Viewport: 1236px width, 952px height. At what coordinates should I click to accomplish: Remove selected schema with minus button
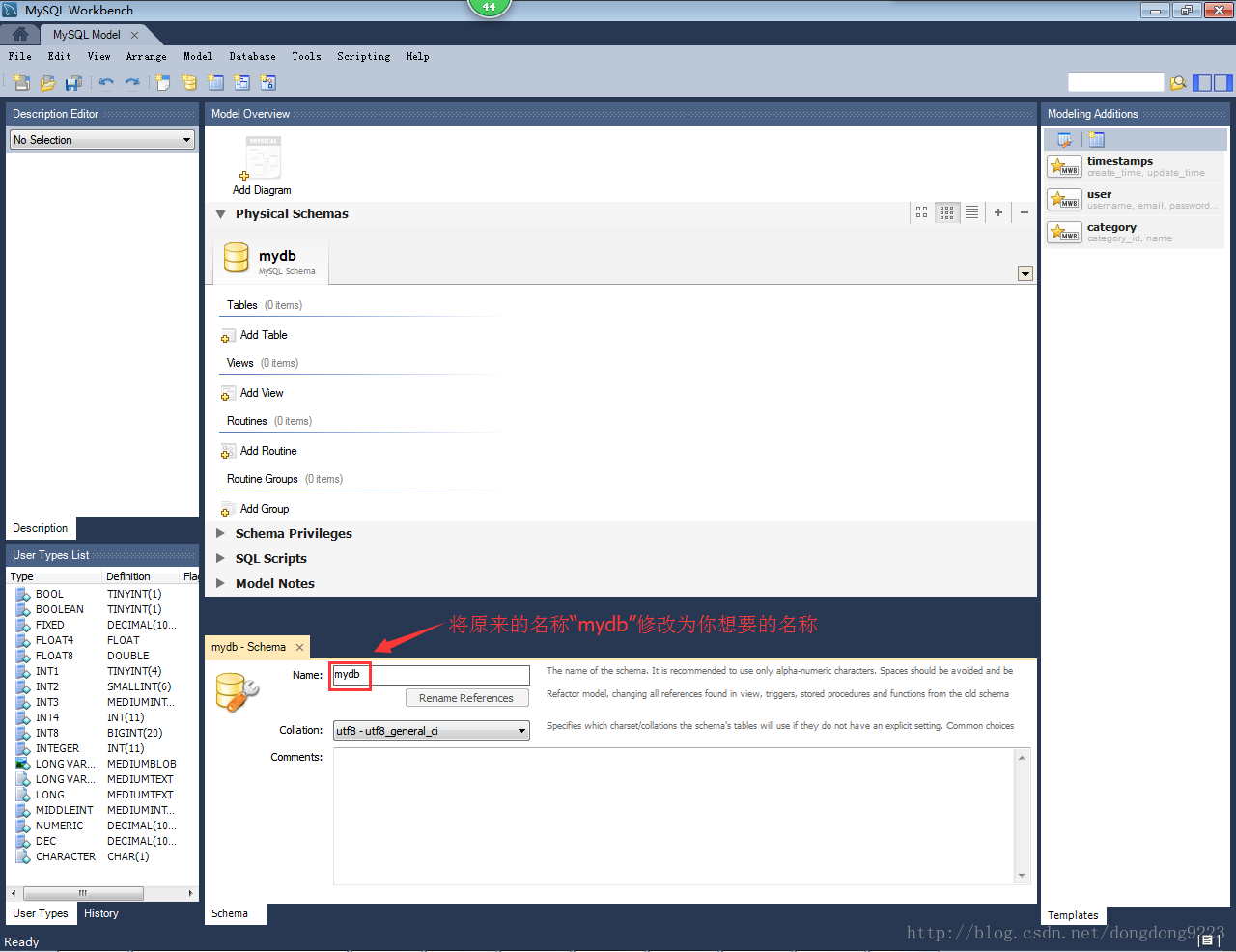(x=1025, y=212)
